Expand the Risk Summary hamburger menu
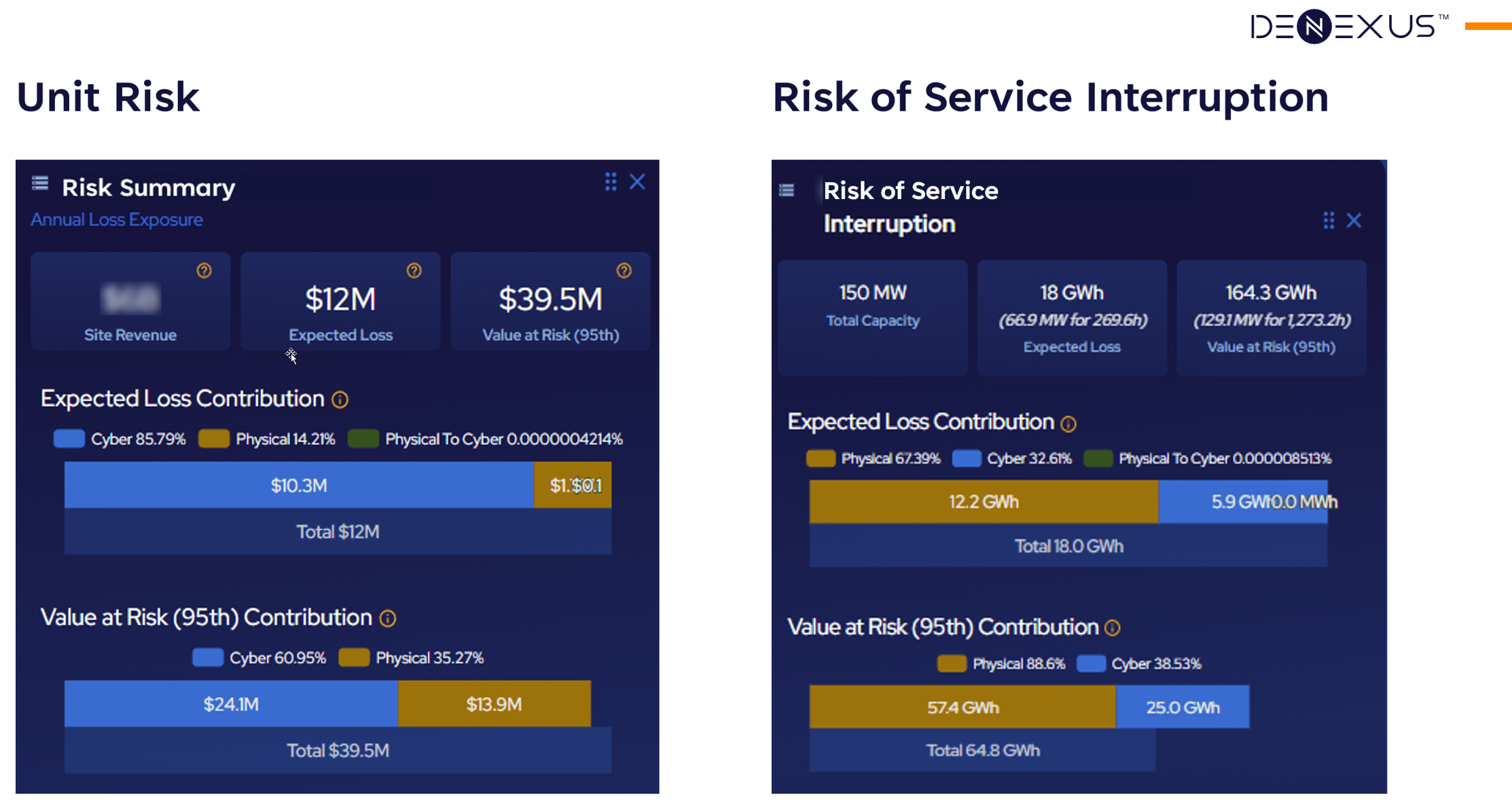 [x=39, y=183]
